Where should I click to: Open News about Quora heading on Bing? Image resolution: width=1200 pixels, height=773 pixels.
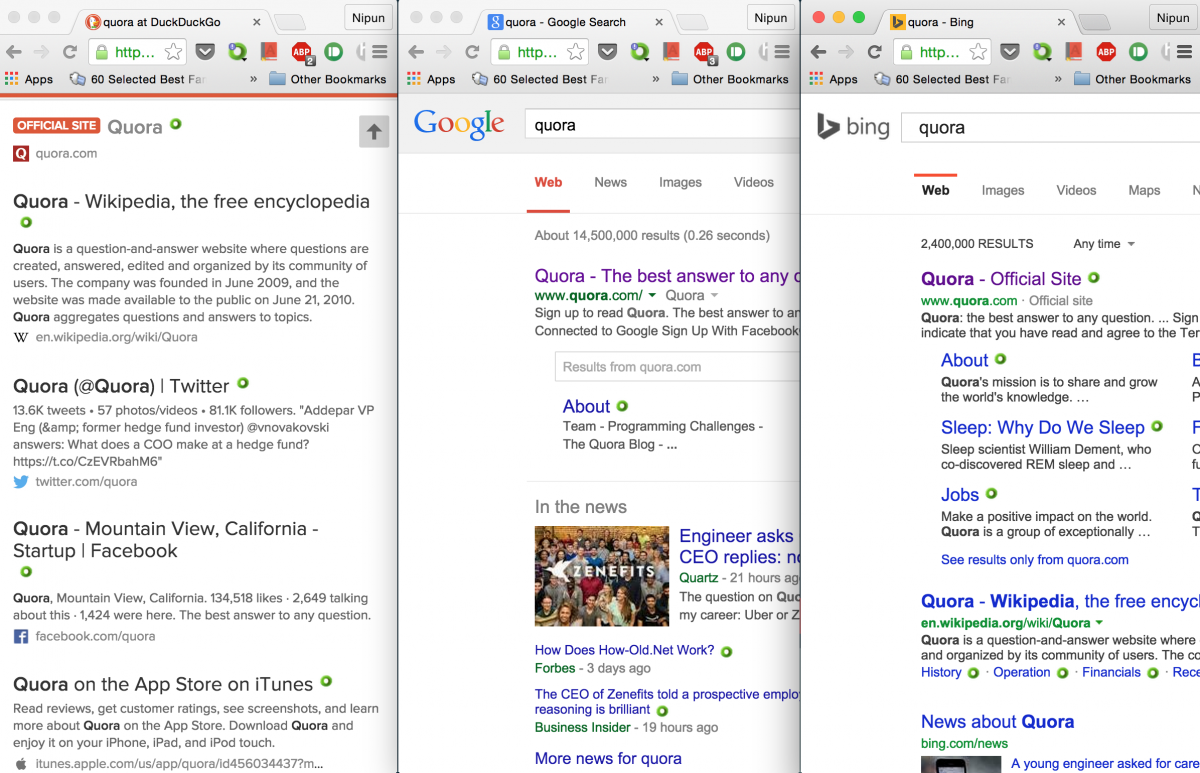point(998,722)
